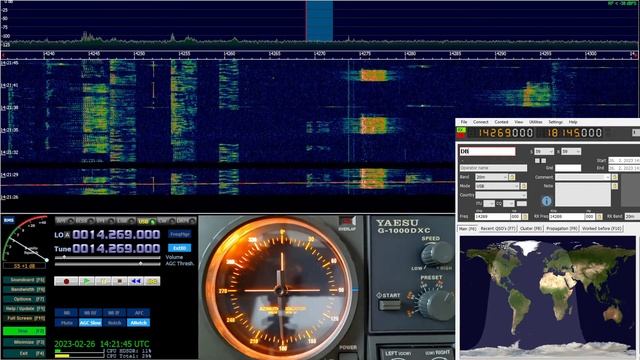
Task: Open the Connect menu
Action: tap(480, 122)
